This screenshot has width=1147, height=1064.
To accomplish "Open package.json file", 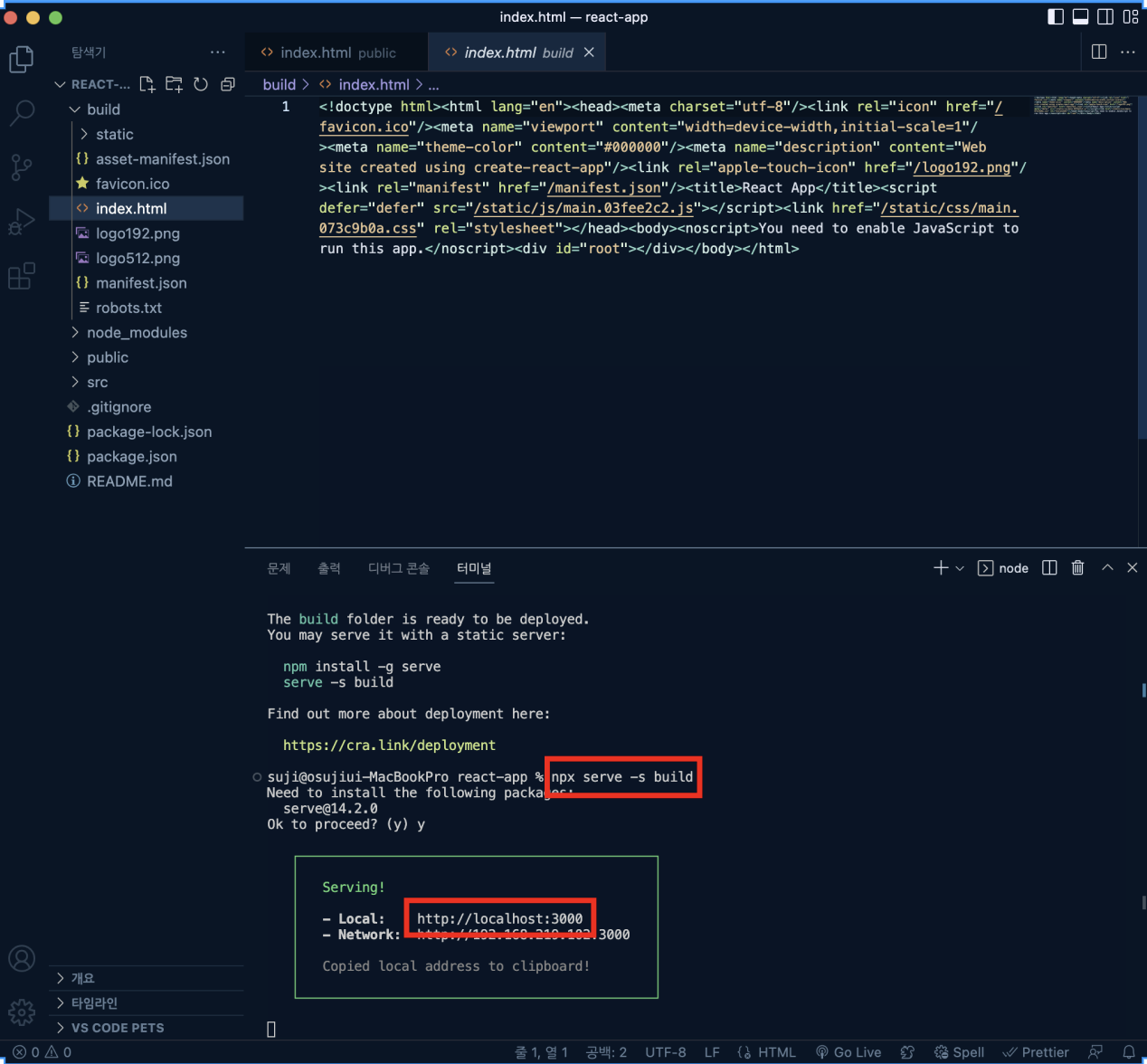I will [x=131, y=457].
